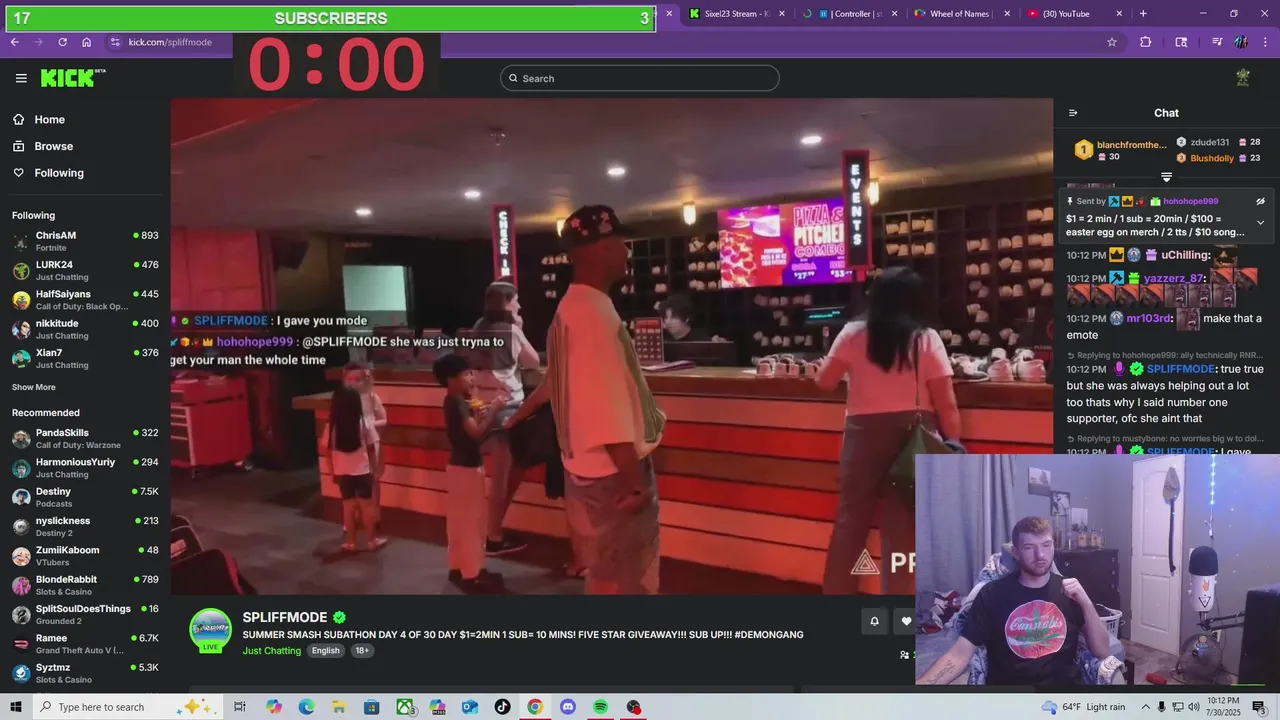
Task: Click uChilling username in chat
Action: (x=1186, y=255)
